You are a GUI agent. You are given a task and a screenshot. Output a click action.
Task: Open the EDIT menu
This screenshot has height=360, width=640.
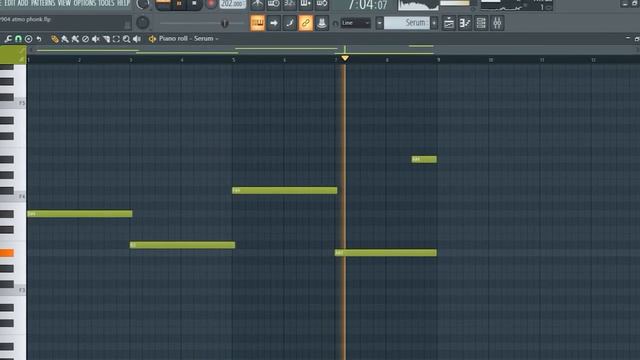tap(10, 3)
